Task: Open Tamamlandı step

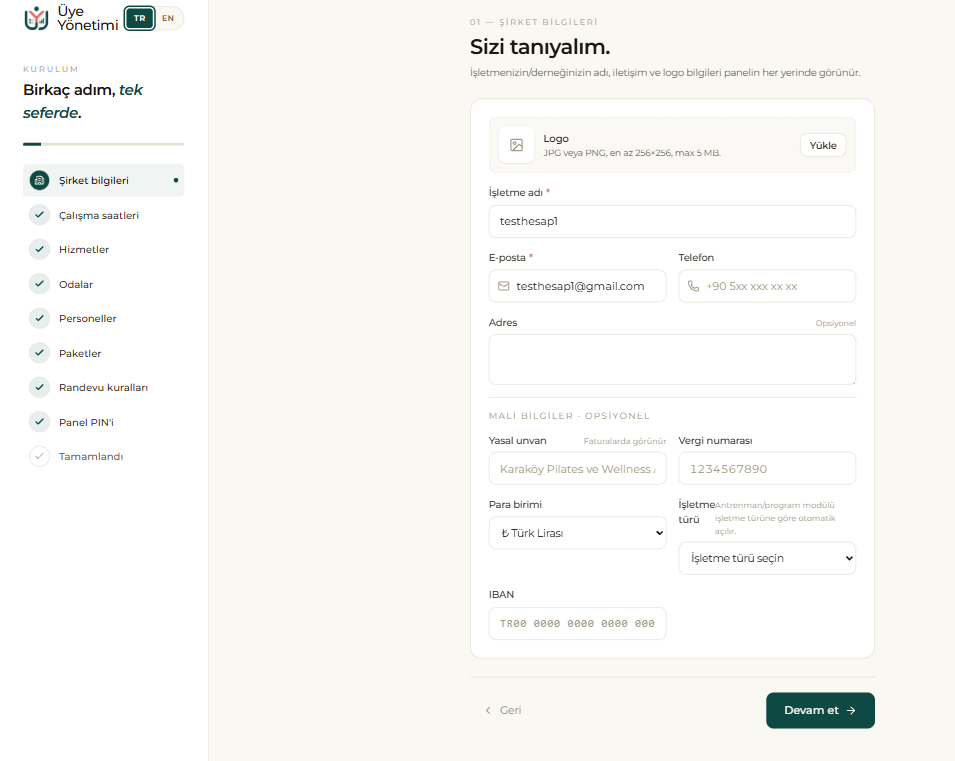Action: point(104,456)
